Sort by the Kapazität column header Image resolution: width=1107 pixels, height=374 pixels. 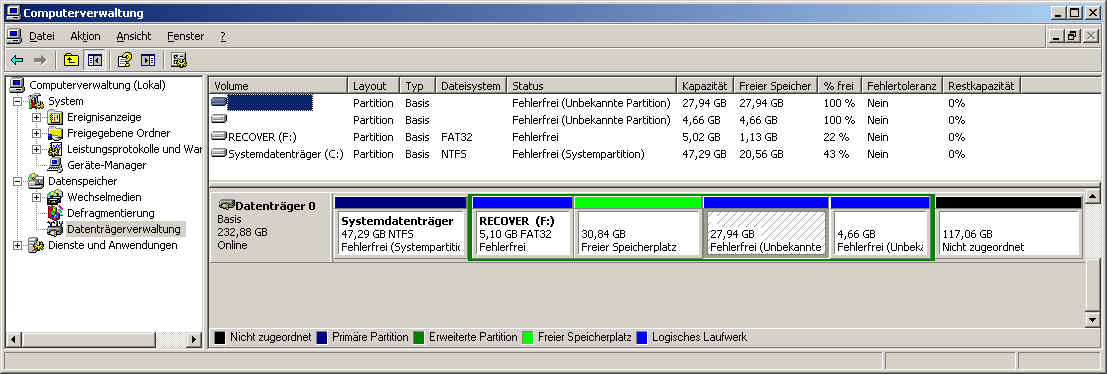705,86
